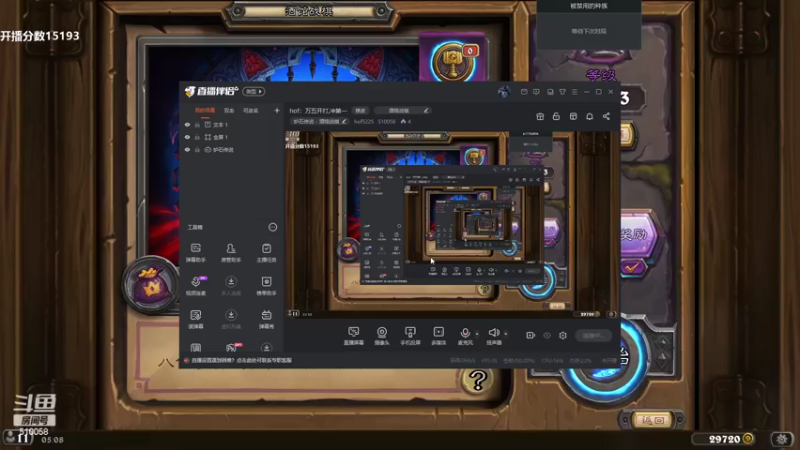Open the 房管助手 room manager tool
The image size is (800, 450).
tap(231, 253)
